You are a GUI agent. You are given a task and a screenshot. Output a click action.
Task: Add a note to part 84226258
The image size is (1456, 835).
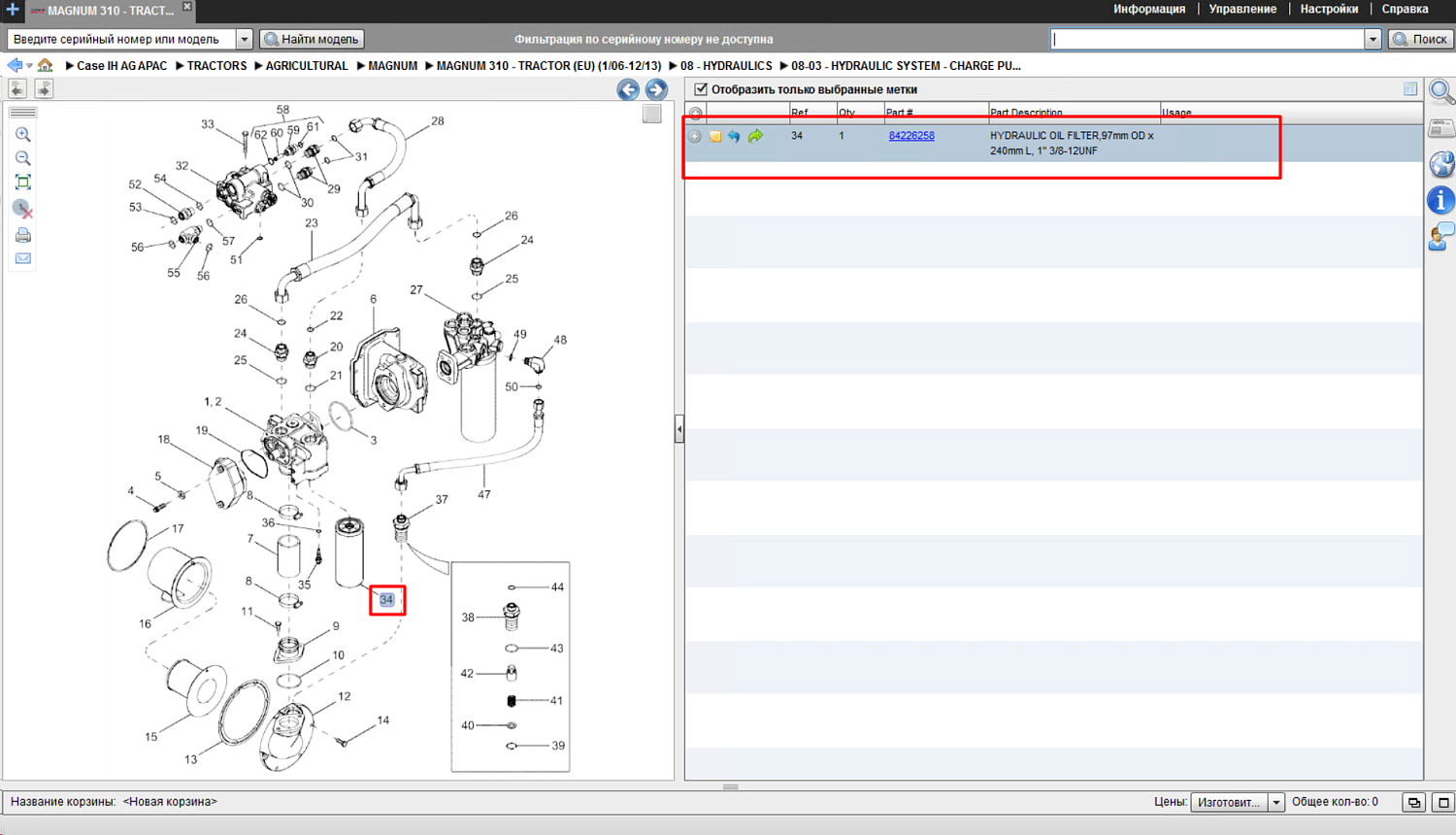[715, 137]
